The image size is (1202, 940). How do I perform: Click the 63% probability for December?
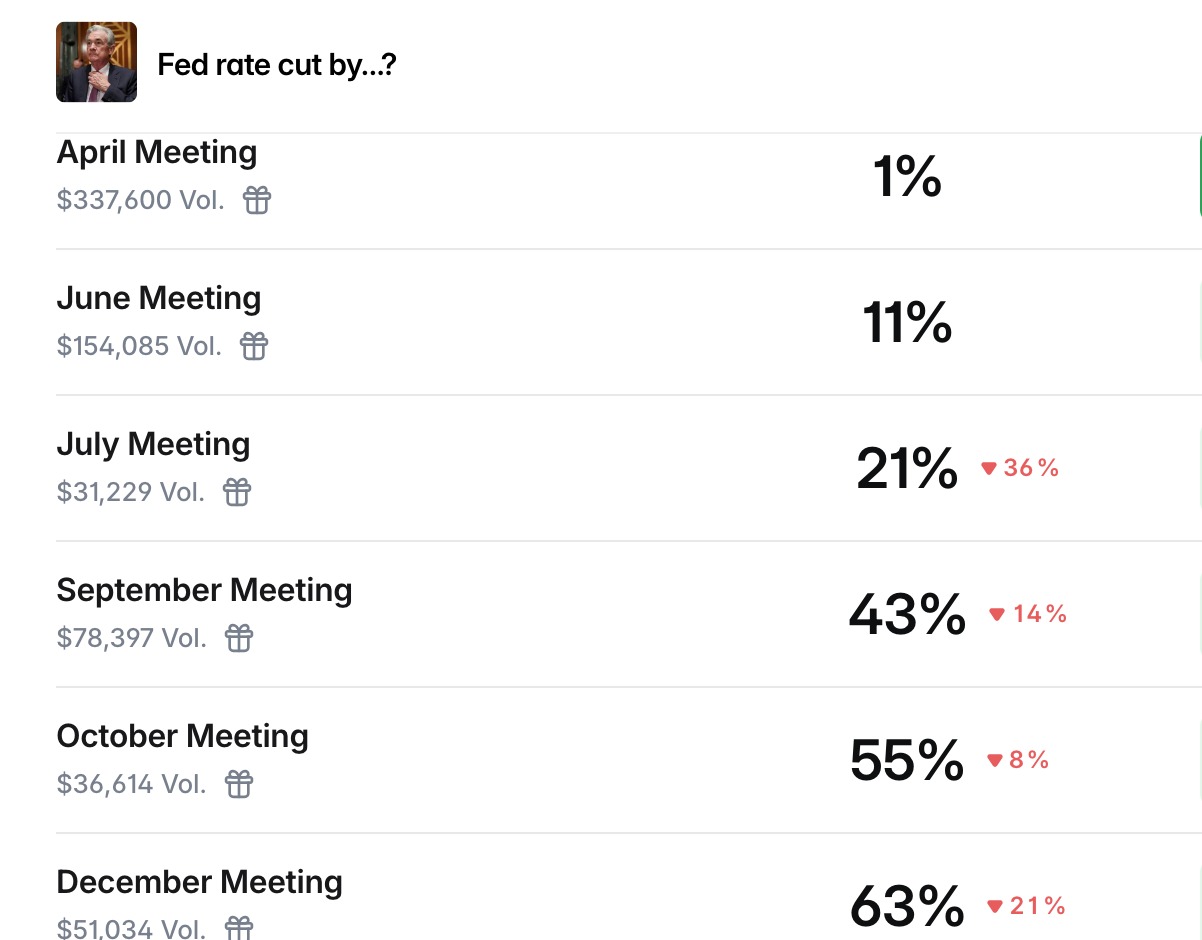[x=907, y=906]
